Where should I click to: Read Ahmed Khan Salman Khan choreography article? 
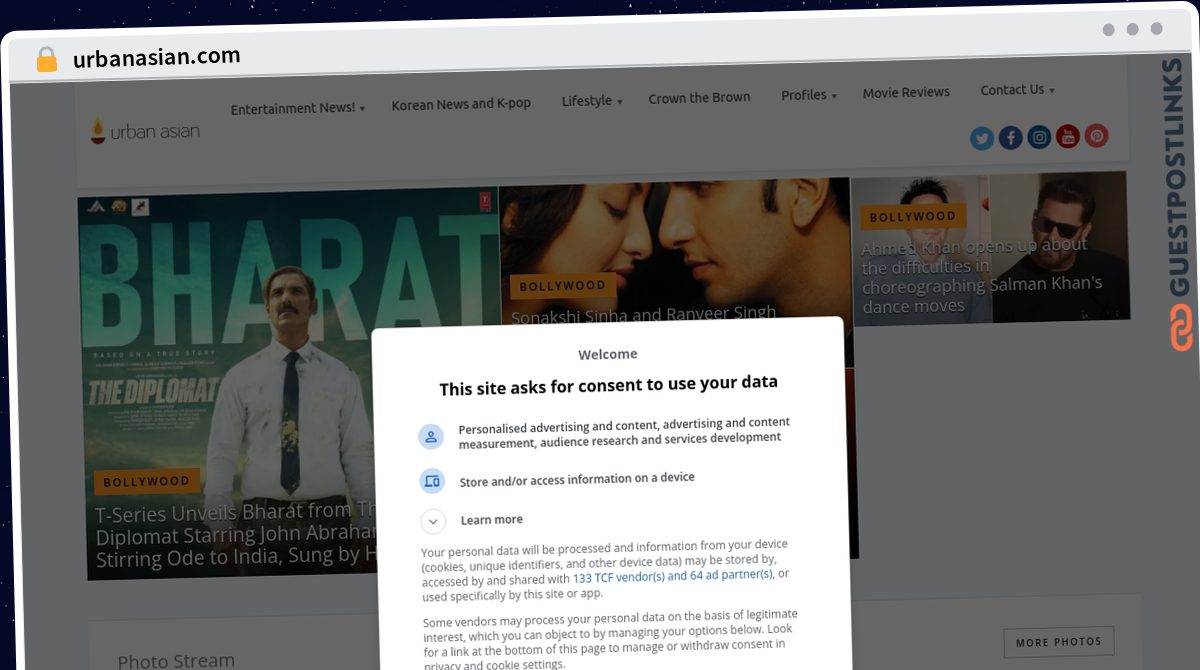click(982, 276)
